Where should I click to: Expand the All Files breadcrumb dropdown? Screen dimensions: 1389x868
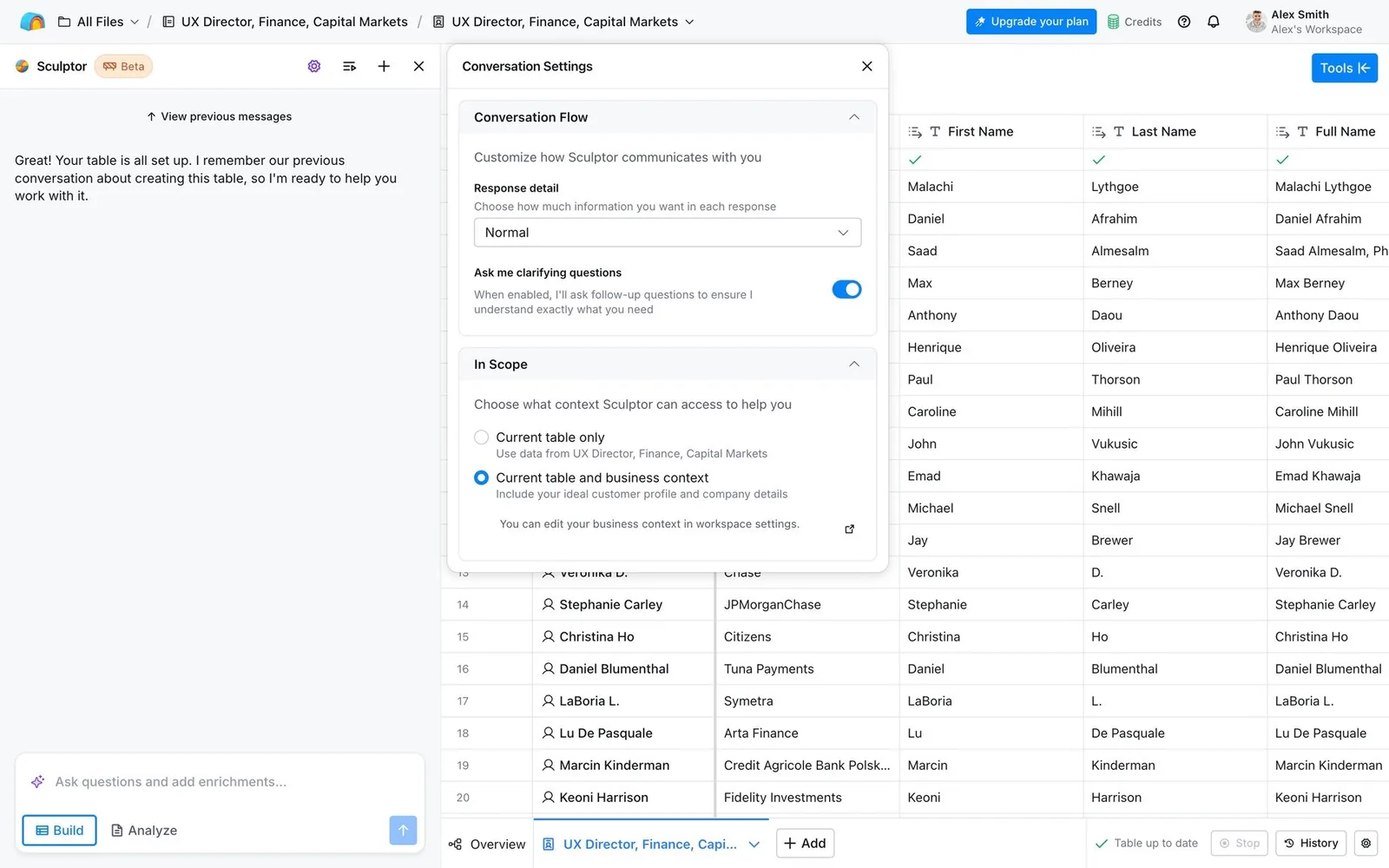[x=135, y=22]
